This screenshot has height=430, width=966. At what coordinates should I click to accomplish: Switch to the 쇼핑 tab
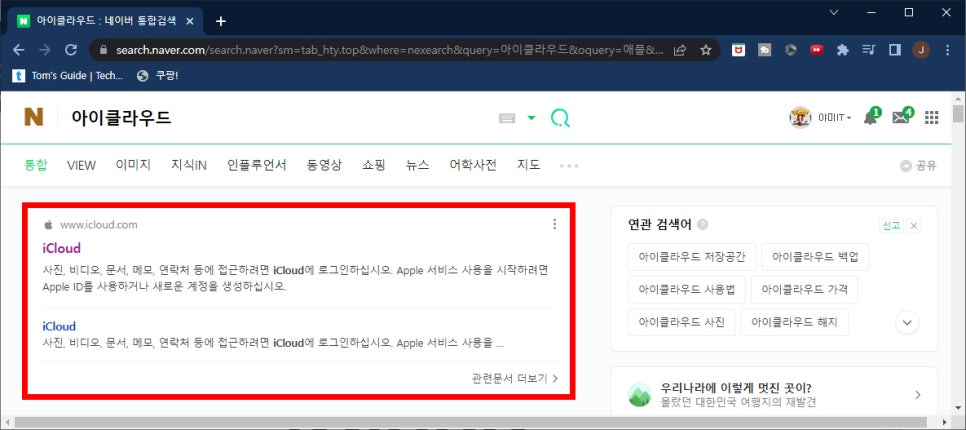pyautogui.click(x=374, y=165)
